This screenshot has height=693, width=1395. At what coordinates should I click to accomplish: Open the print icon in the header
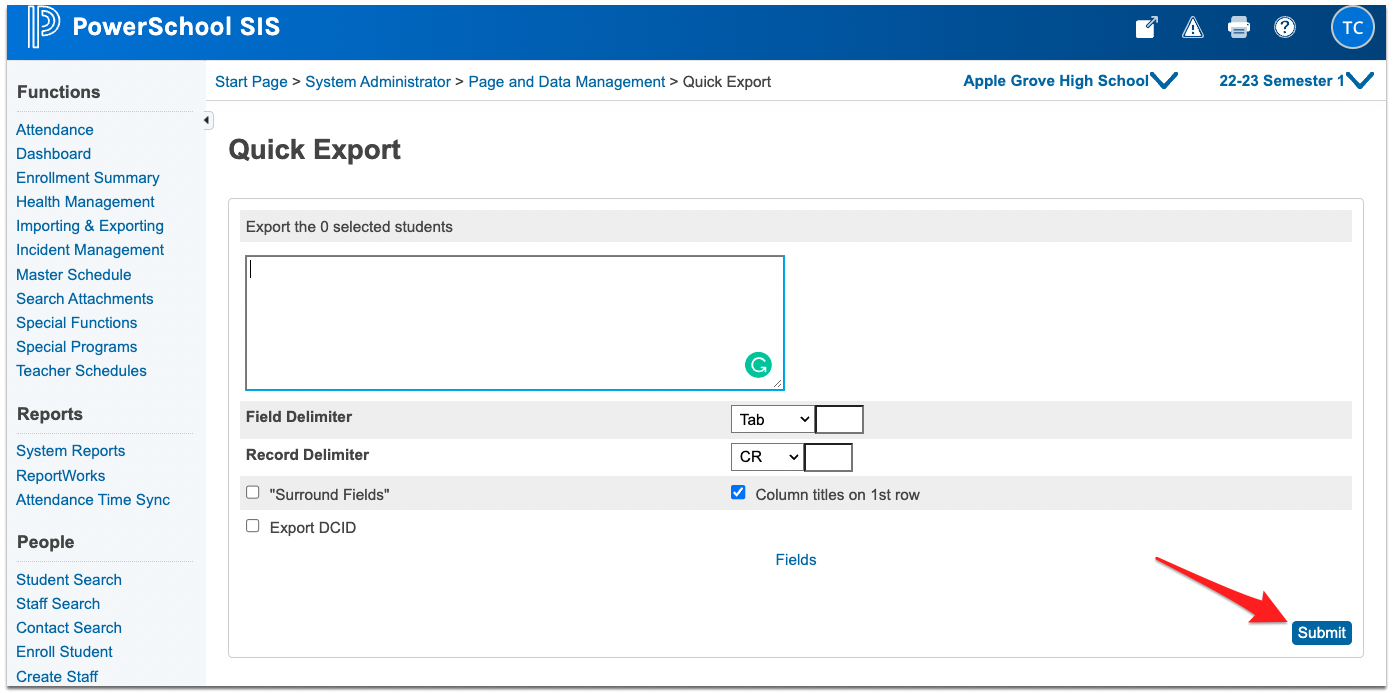(1238, 27)
